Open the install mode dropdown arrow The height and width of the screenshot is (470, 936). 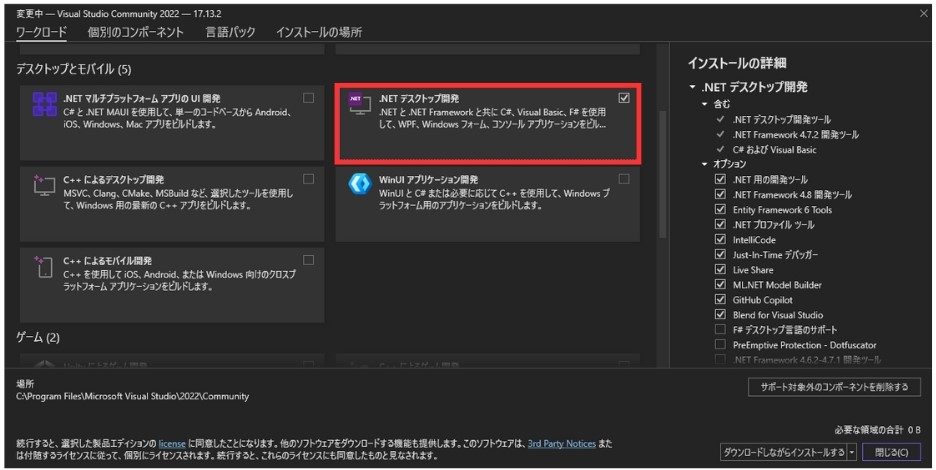[x=852, y=452]
